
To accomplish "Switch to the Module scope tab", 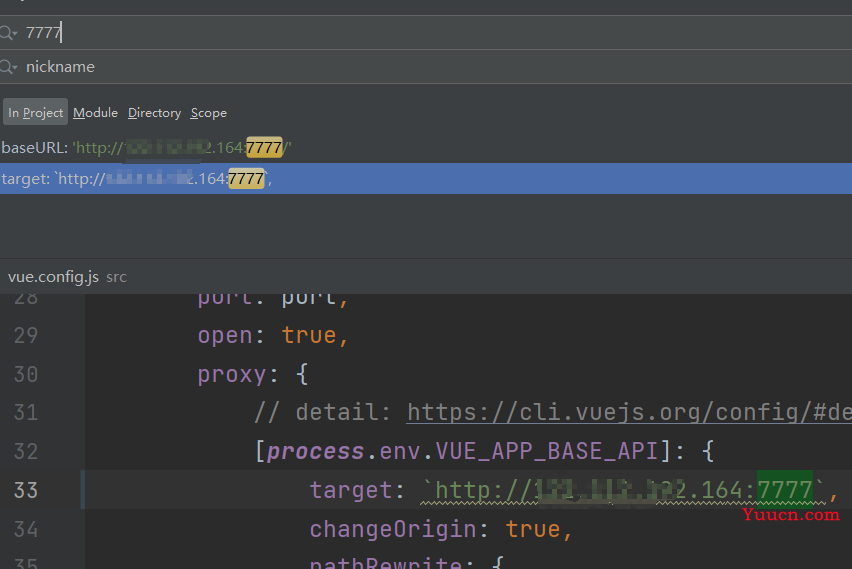I will pyautogui.click(x=96, y=112).
